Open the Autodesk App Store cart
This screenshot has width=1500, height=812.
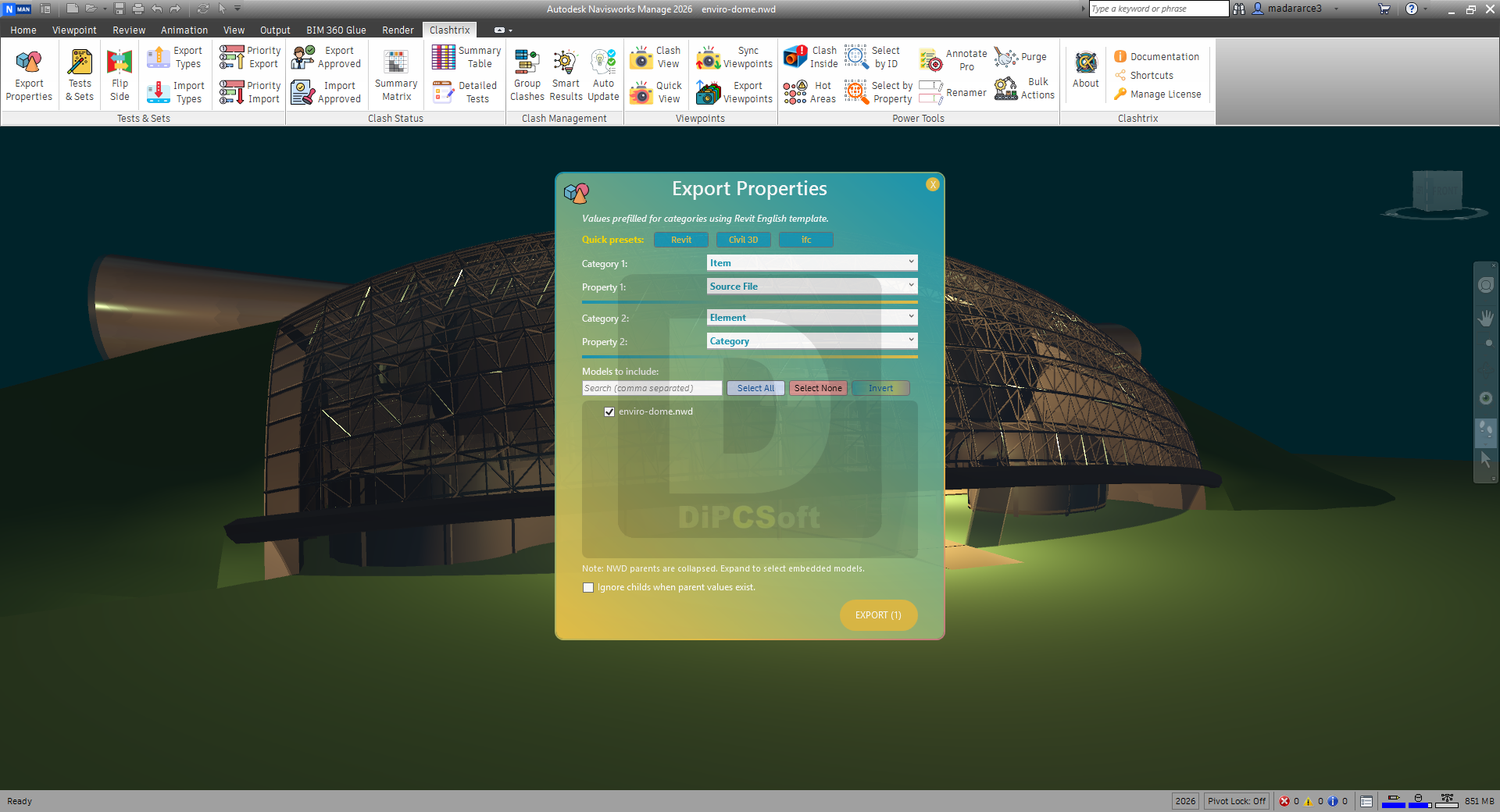[x=1384, y=9]
